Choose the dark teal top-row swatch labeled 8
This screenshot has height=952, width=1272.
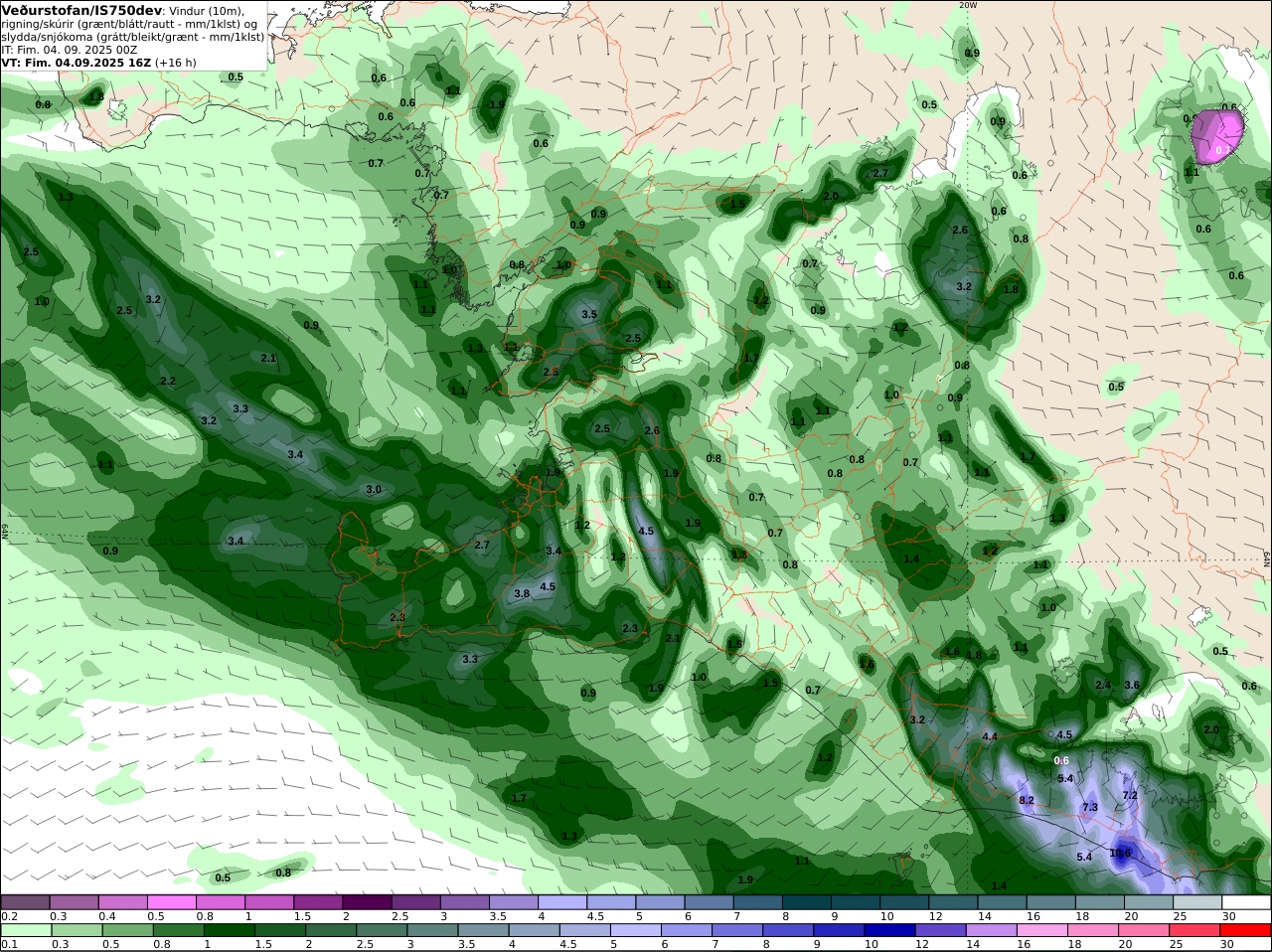point(806,902)
